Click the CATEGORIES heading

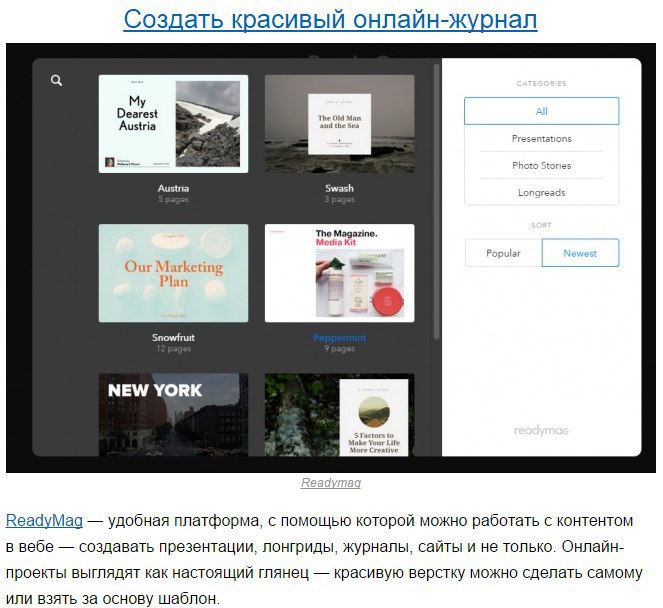tap(542, 84)
